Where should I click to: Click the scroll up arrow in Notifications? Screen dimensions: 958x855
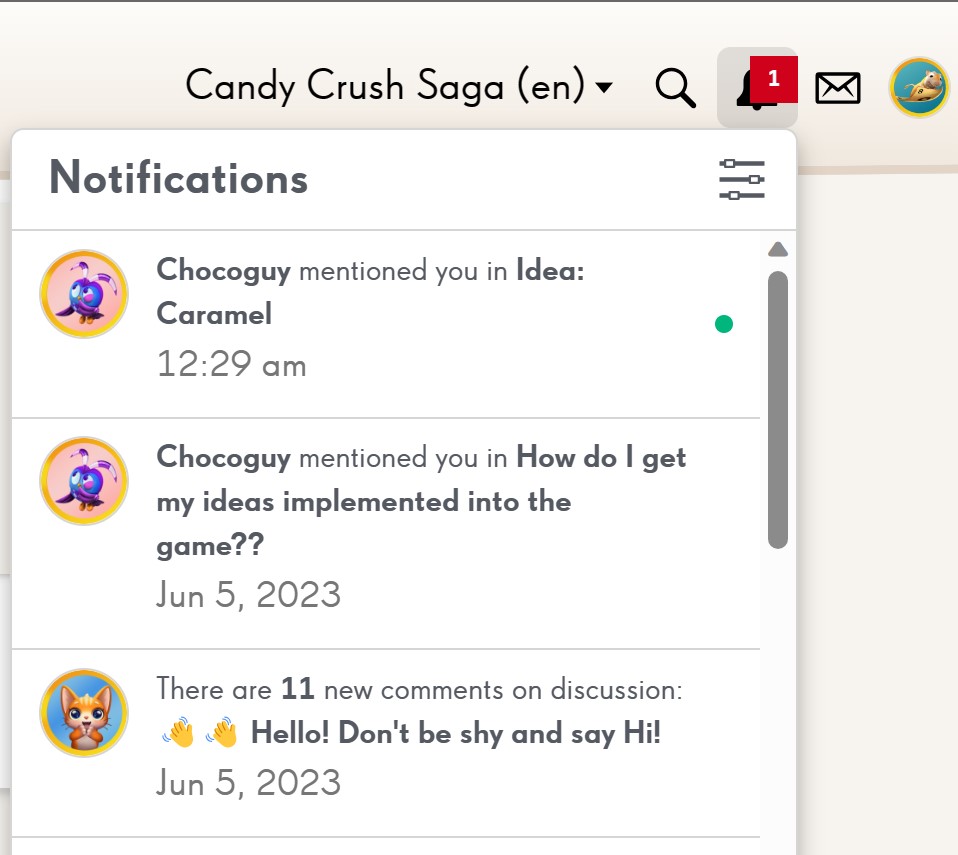[778, 249]
